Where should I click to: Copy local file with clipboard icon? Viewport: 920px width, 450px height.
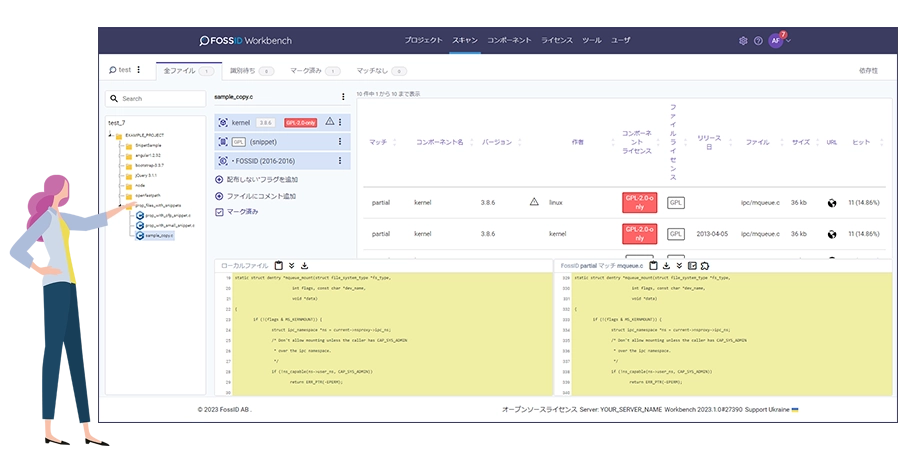279,265
